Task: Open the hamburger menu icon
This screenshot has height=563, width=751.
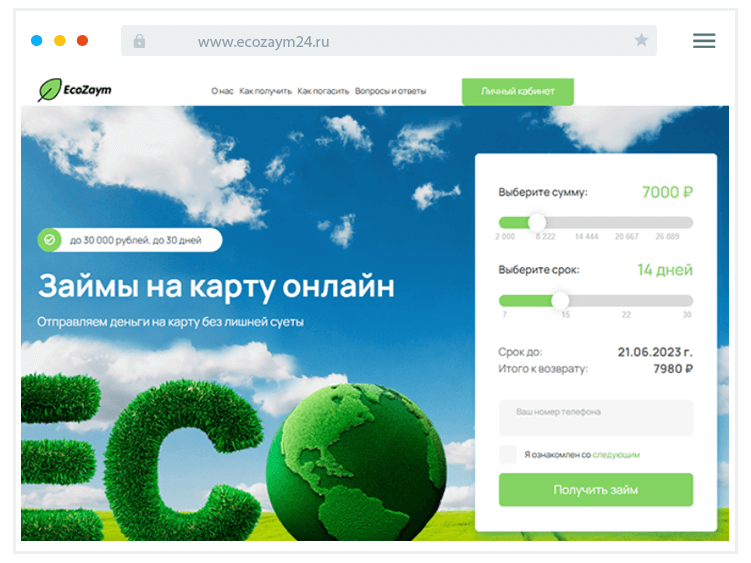Action: click(x=704, y=41)
